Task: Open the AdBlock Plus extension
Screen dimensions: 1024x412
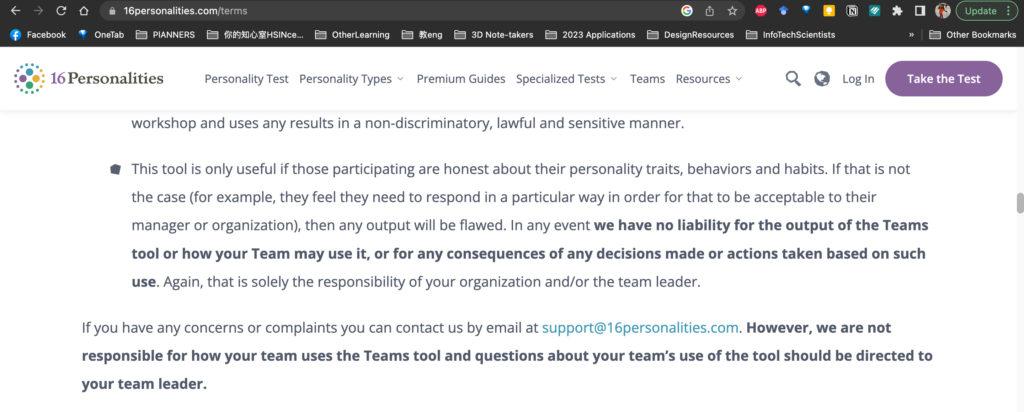Action: click(762, 11)
